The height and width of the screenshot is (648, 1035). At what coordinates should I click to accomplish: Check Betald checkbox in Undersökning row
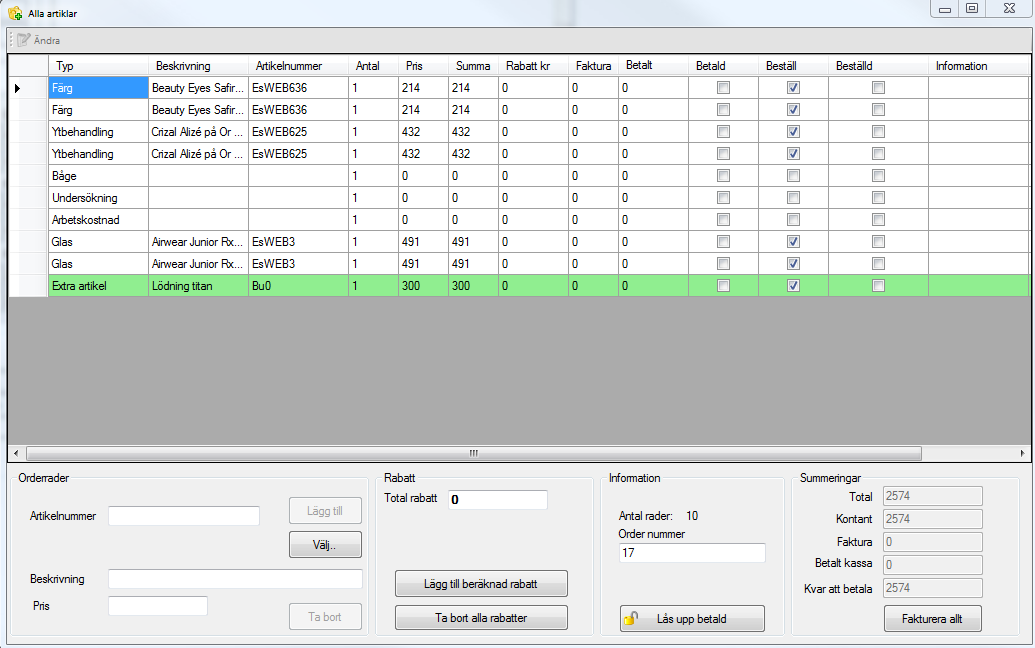point(723,198)
